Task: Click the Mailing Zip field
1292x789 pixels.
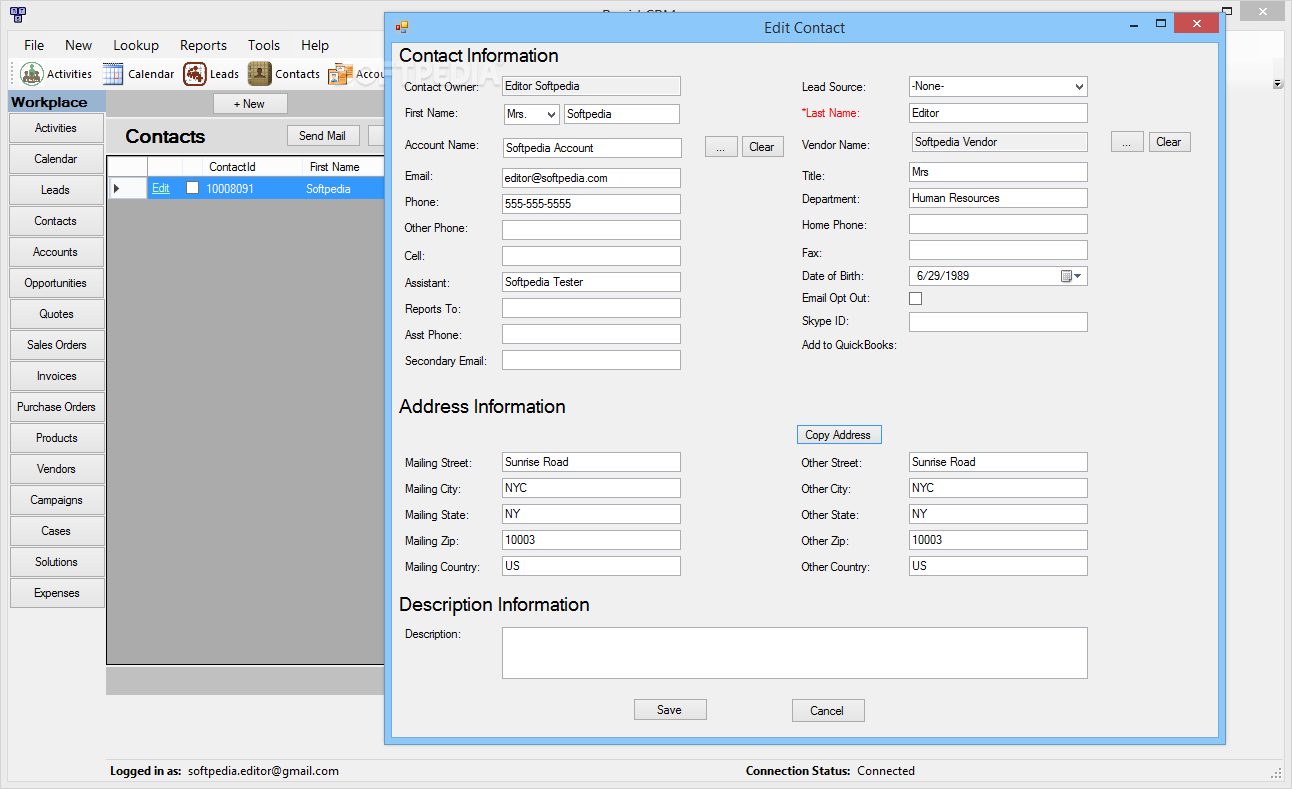Action: click(x=591, y=540)
